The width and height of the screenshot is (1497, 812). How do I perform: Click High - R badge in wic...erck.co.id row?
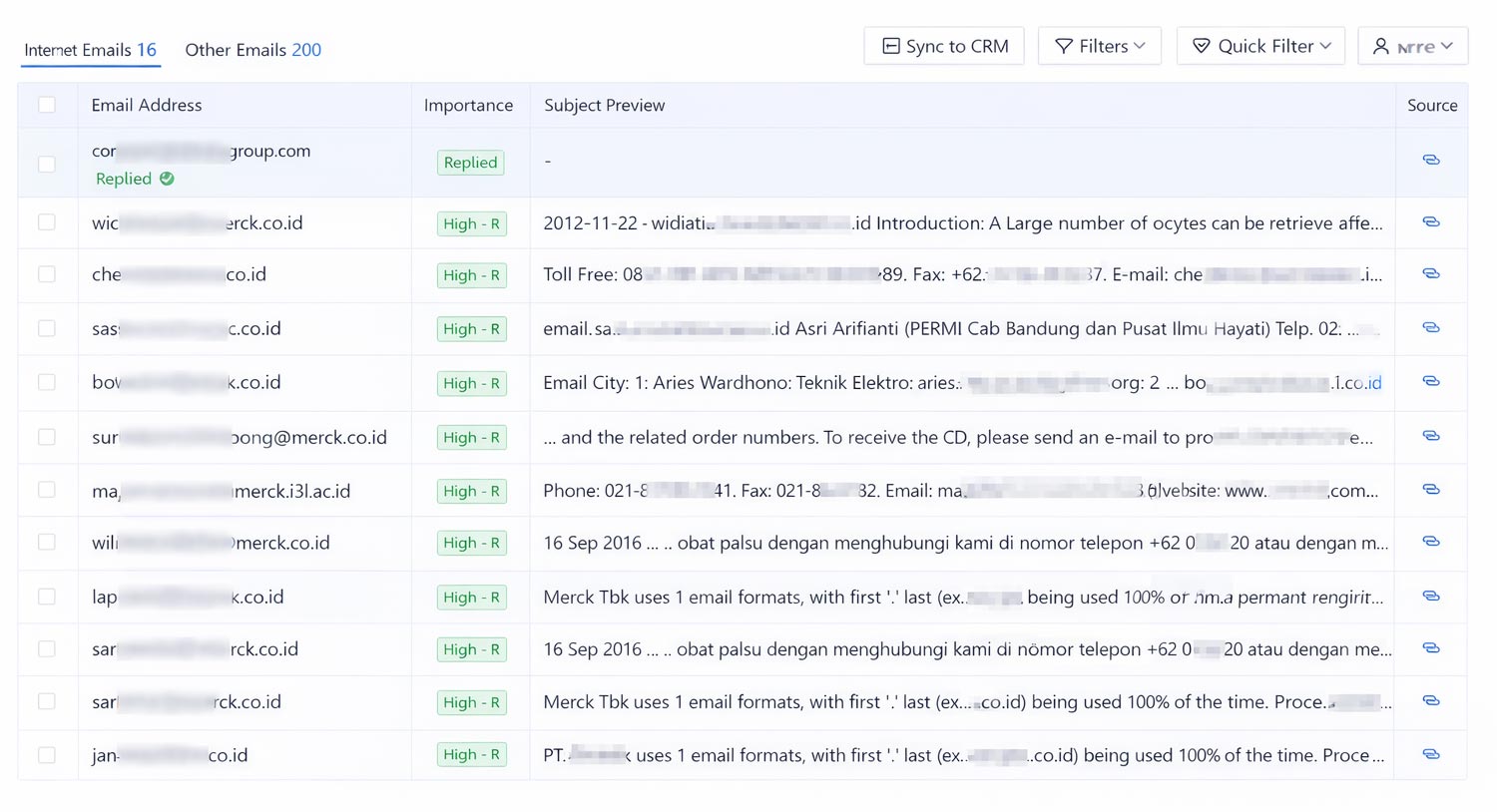(472, 223)
